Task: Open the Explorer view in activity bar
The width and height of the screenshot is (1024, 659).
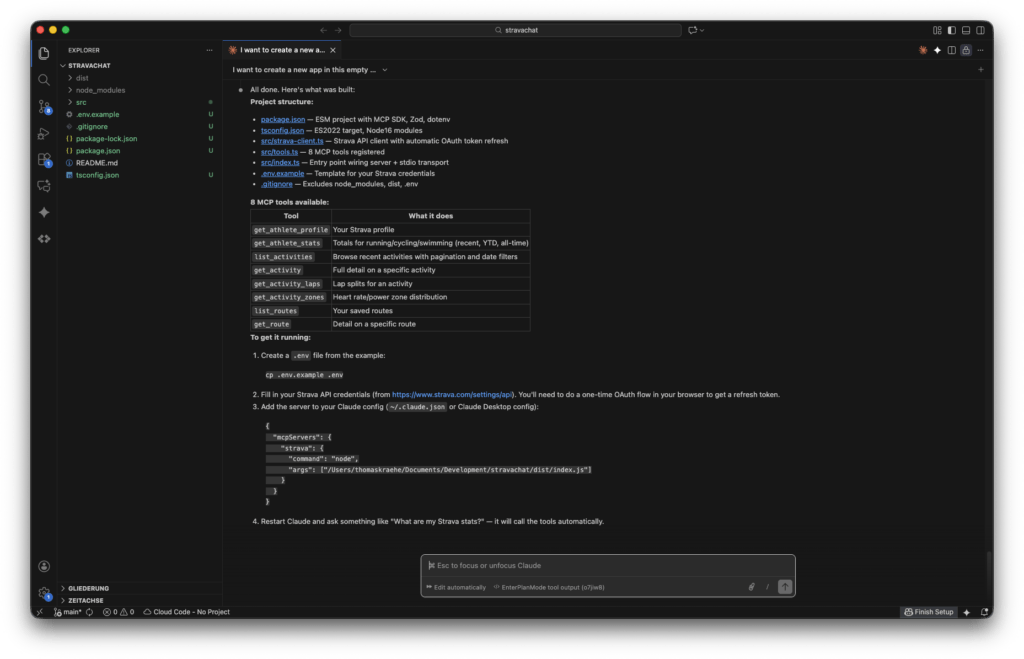Action: point(44,53)
